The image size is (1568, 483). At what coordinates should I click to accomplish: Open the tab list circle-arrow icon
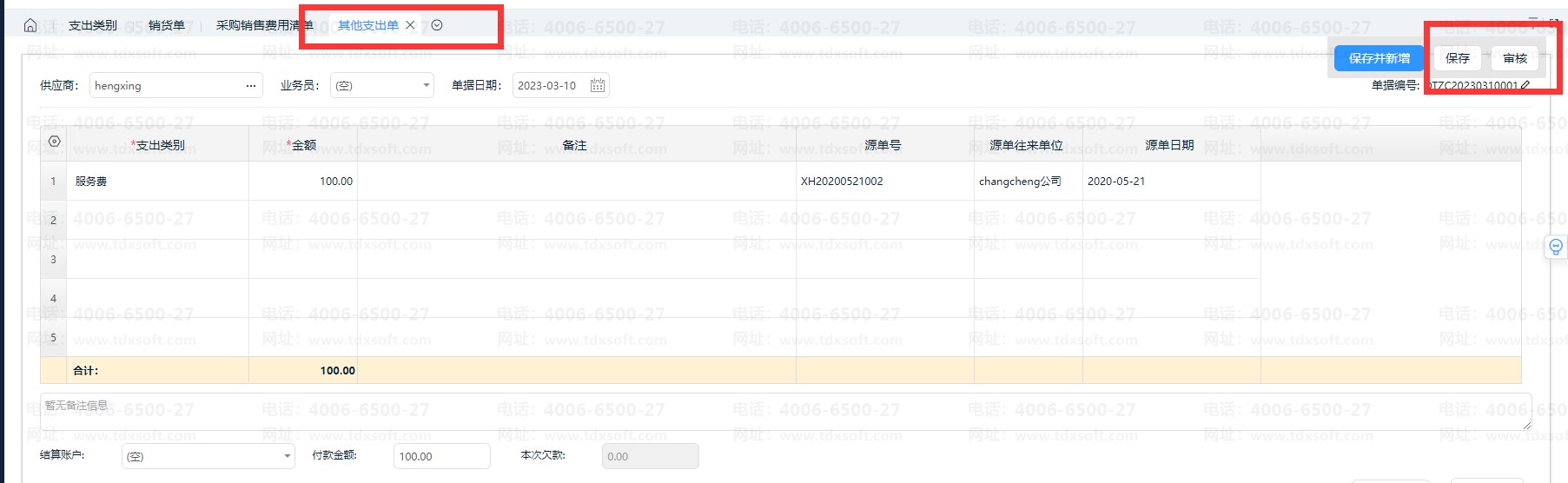437,25
